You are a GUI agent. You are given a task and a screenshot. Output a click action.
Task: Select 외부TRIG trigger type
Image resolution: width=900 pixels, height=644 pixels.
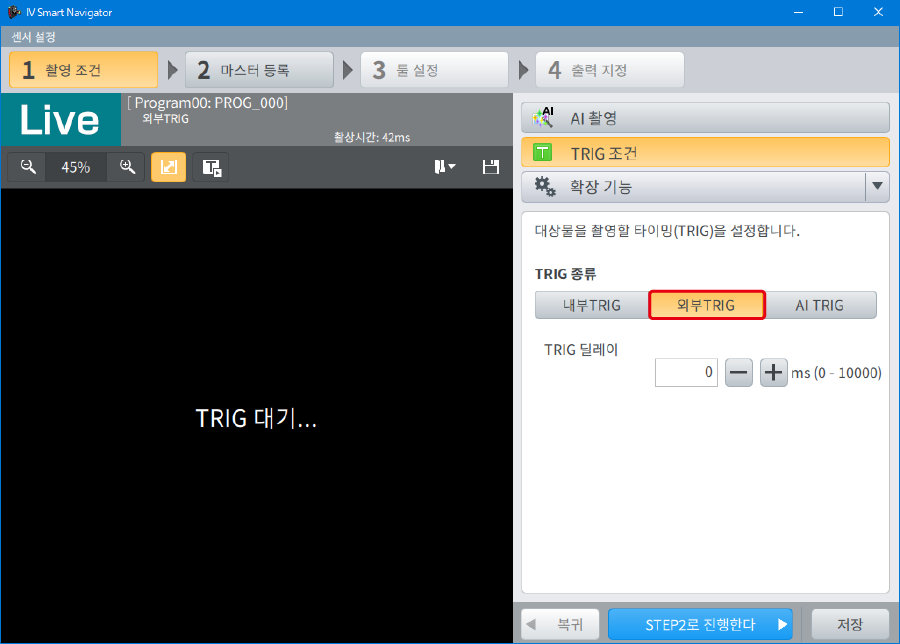(706, 305)
